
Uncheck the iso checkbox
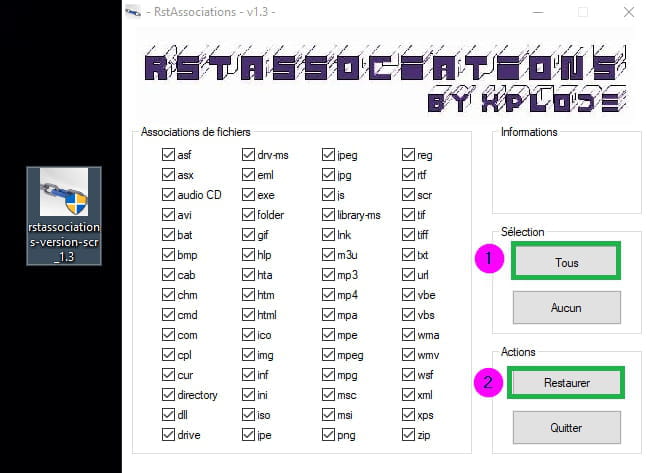[248, 414]
